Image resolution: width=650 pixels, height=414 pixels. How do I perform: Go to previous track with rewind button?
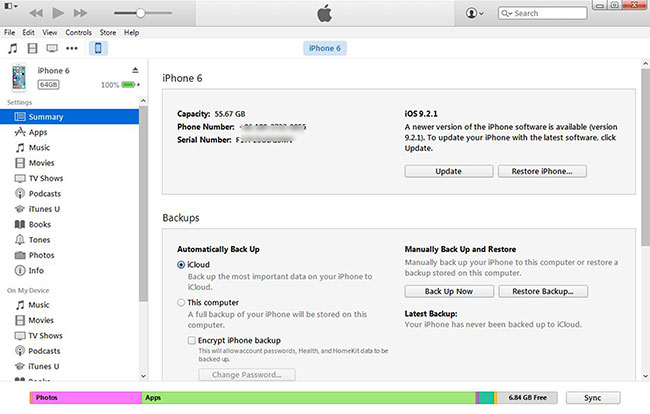point(36,13)
